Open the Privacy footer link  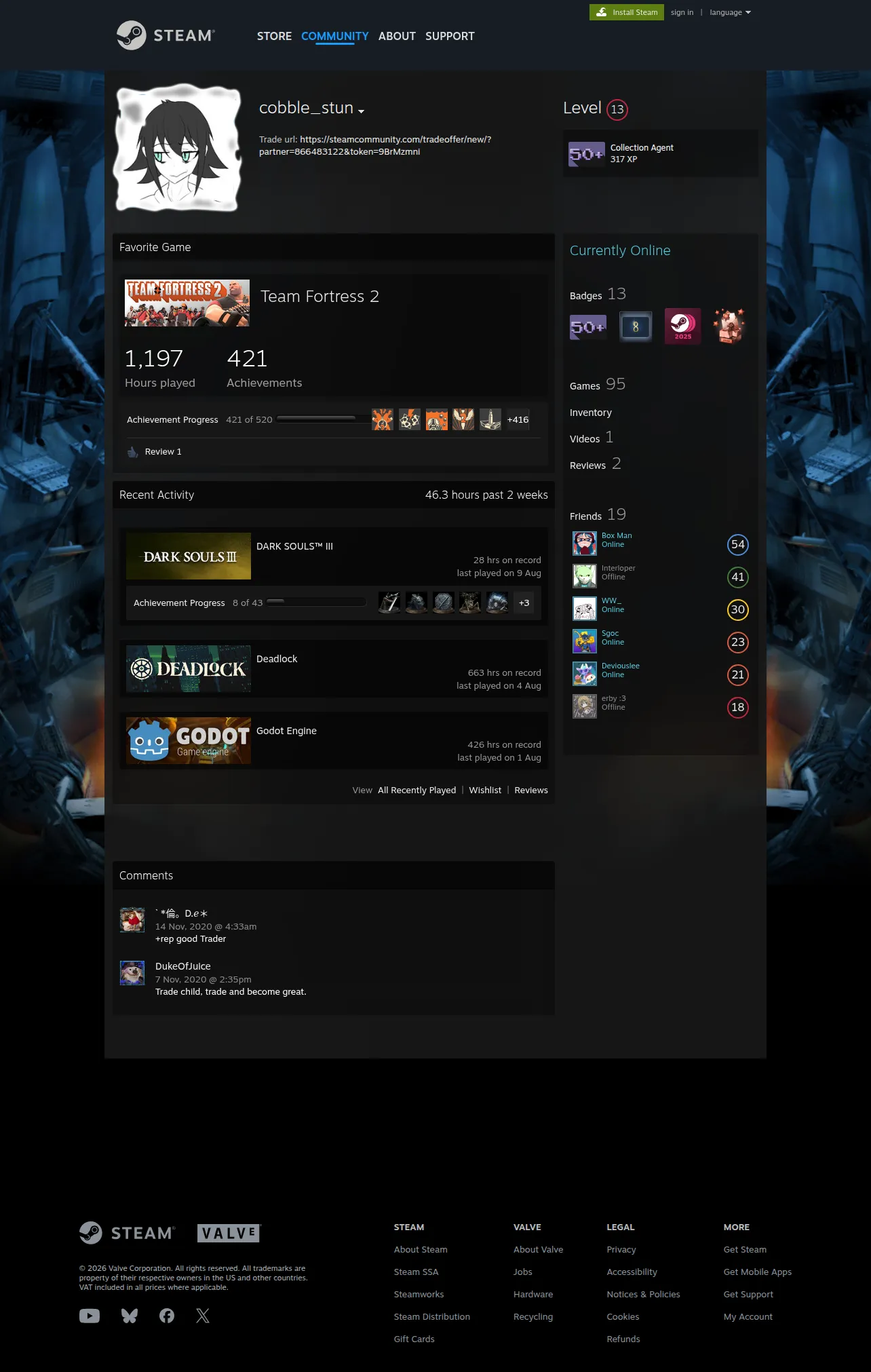(621, 1249)
